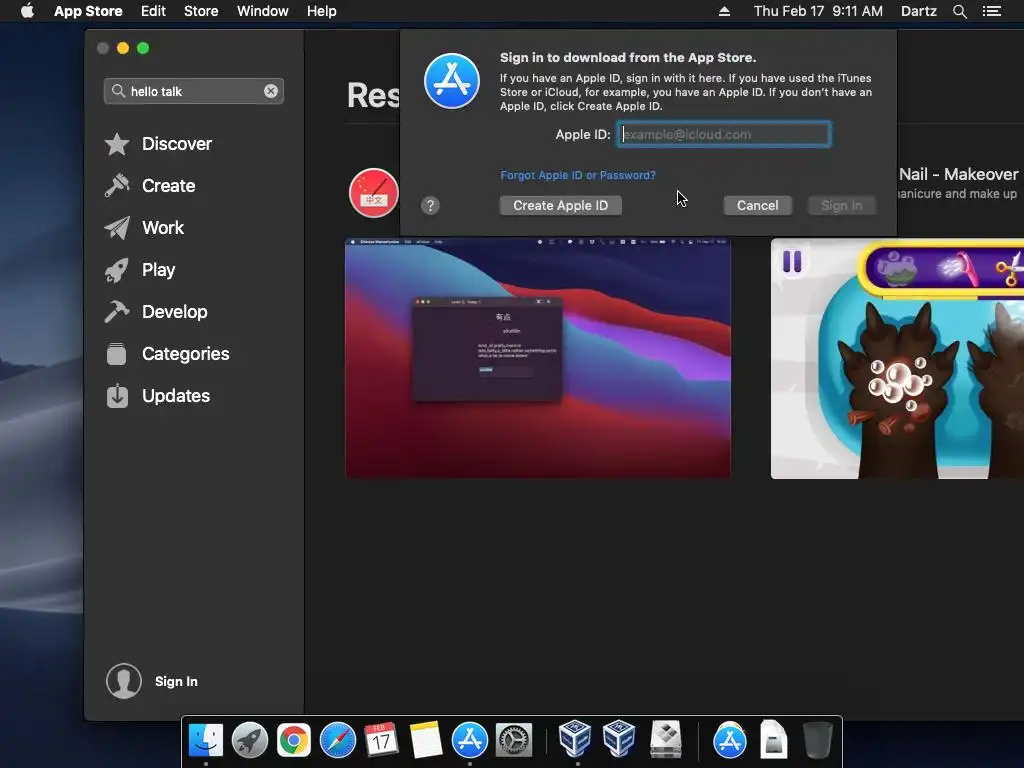1024x768 pixels.
Task: Open Notes from the Dock
Action: [426, 740]
